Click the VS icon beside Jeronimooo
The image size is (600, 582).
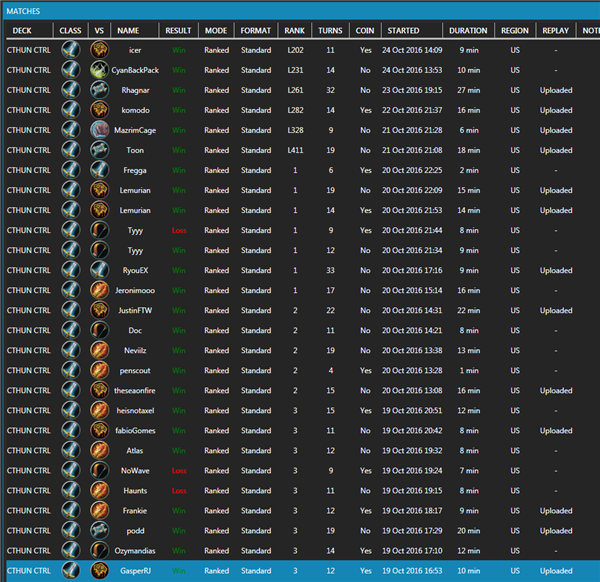coord(99,290)
